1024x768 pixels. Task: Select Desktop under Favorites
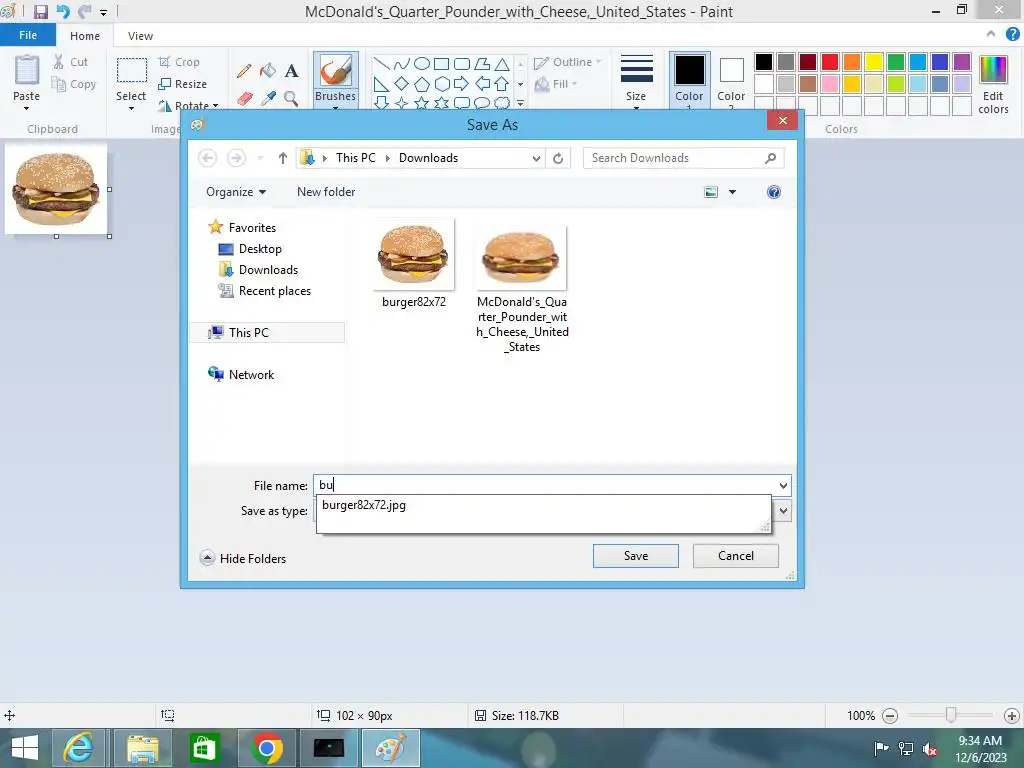pos(260,249)
